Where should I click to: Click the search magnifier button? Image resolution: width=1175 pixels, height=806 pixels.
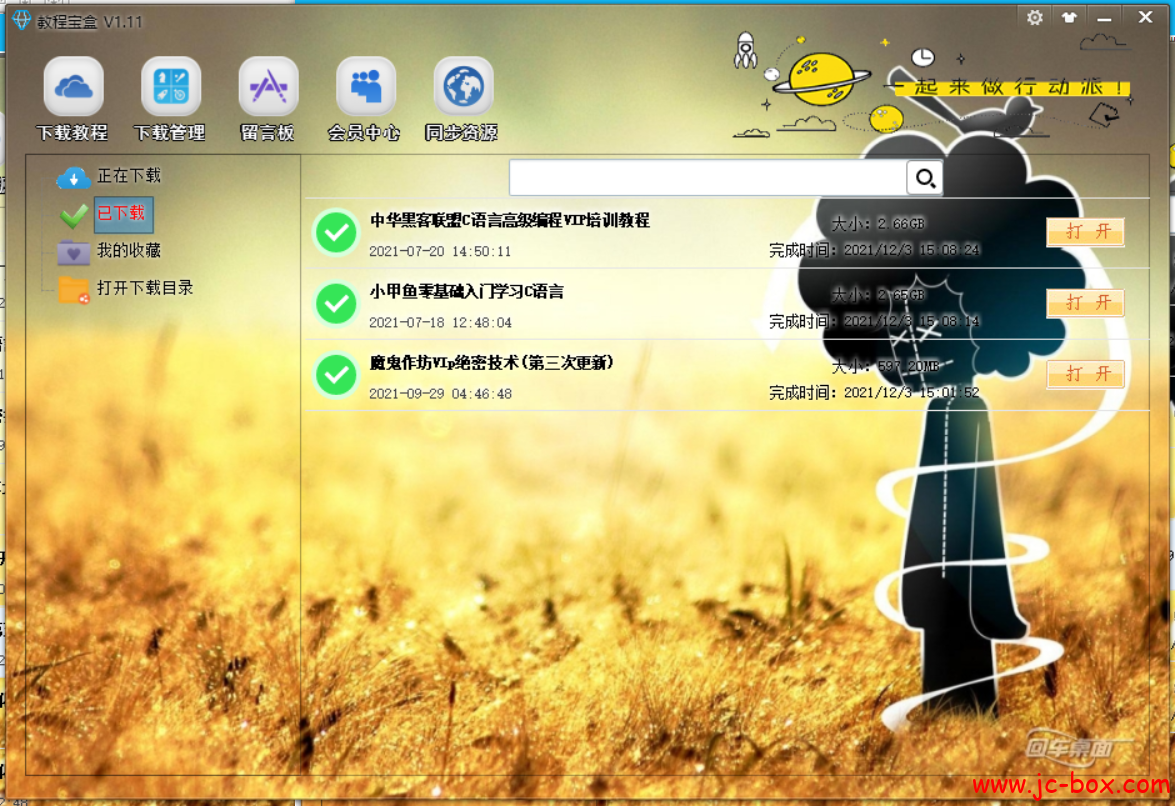coord(925,178)
